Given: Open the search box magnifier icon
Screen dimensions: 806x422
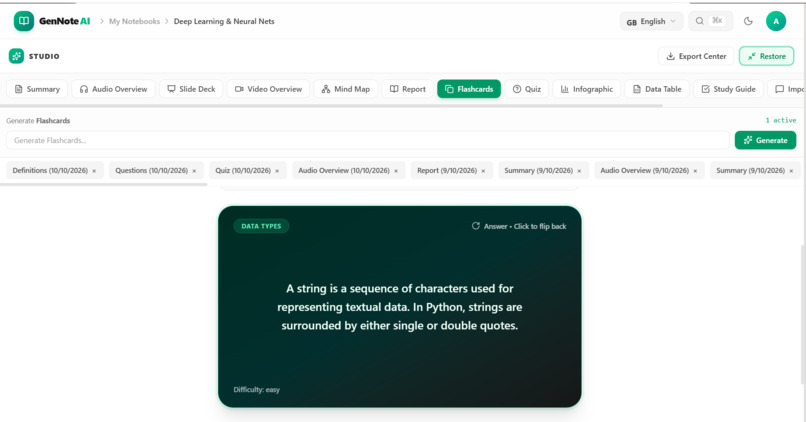Looking at the screenshot, I should [700, 21].
